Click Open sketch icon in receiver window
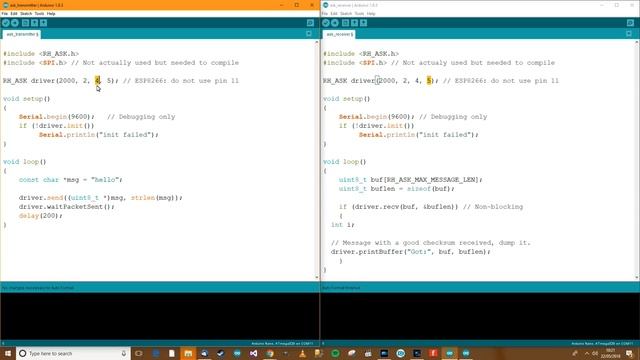Screen dimensions: 640x360 (354, 23)
